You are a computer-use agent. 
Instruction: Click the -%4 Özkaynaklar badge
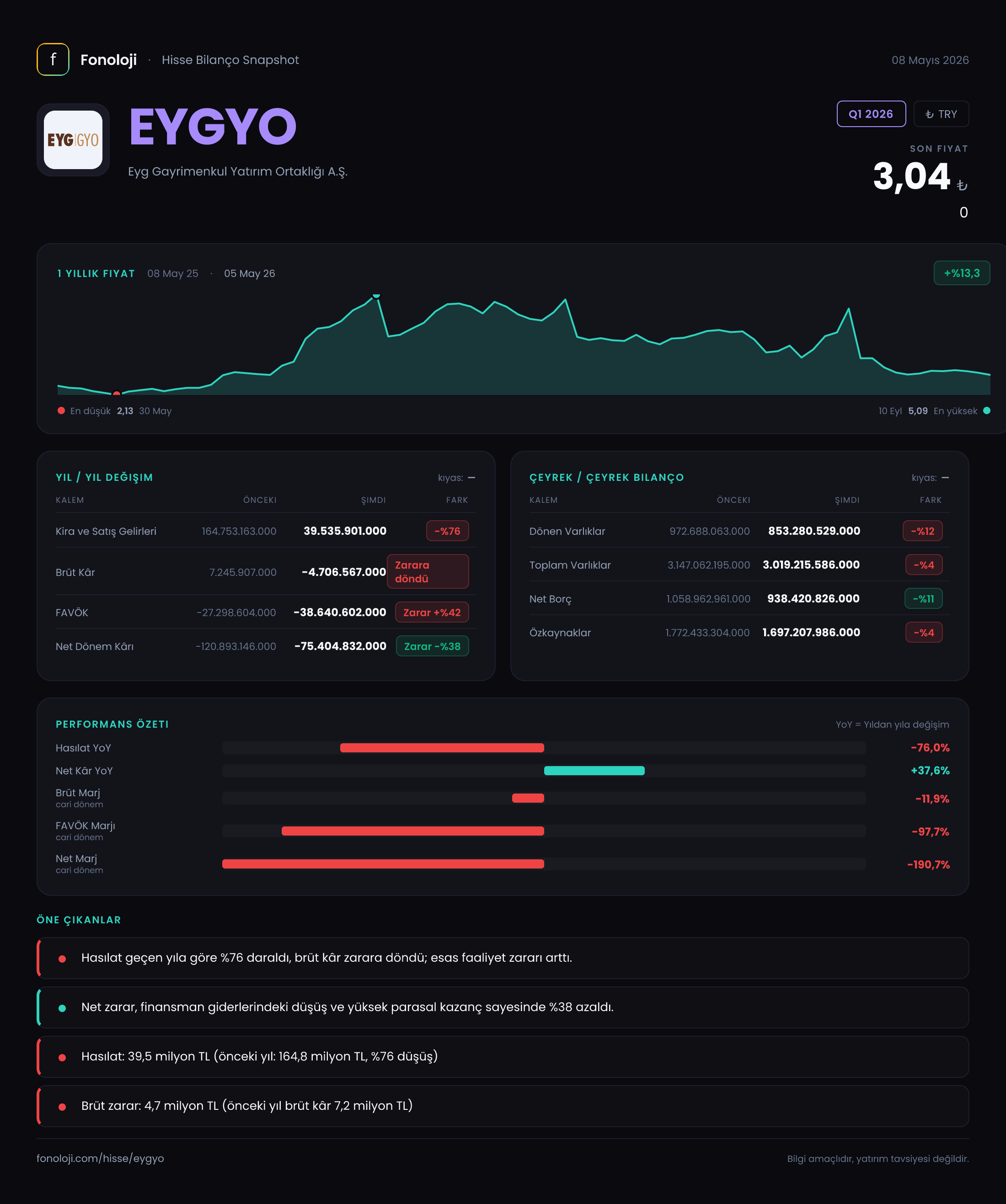(923, 632)
